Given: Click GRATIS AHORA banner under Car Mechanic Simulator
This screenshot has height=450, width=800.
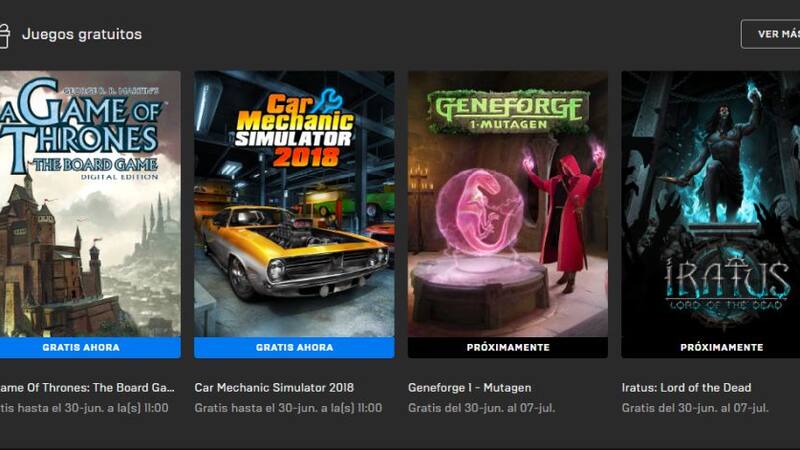Looking at the screenshot, I should pyautogui.click(x=294, y=347).
